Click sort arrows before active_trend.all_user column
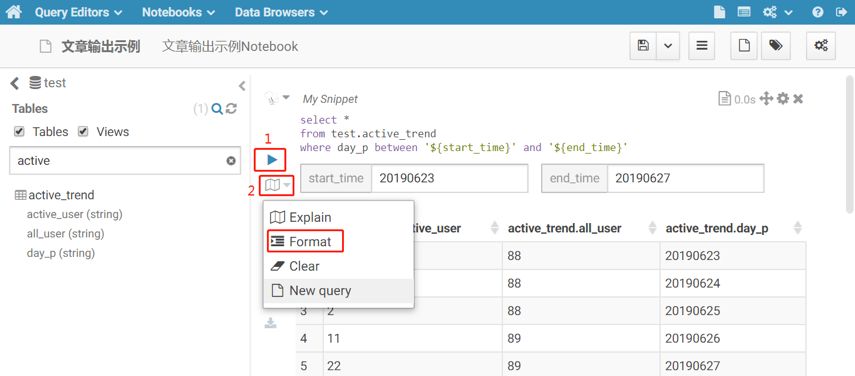Viewport: 855px width, 376px height. click(x=495, y=228)
